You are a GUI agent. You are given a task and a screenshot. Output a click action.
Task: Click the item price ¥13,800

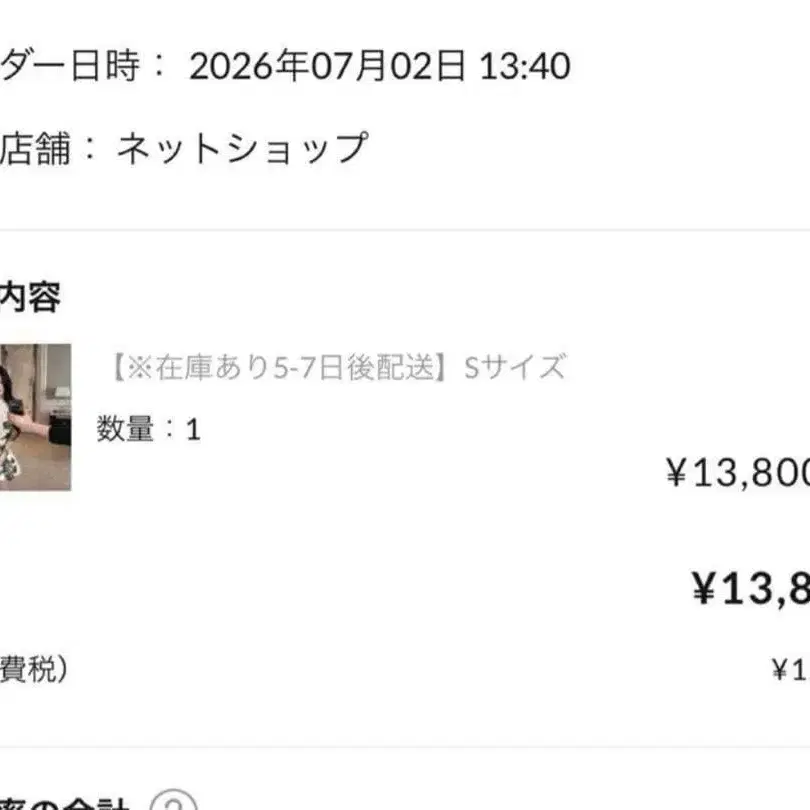point(738,473)
